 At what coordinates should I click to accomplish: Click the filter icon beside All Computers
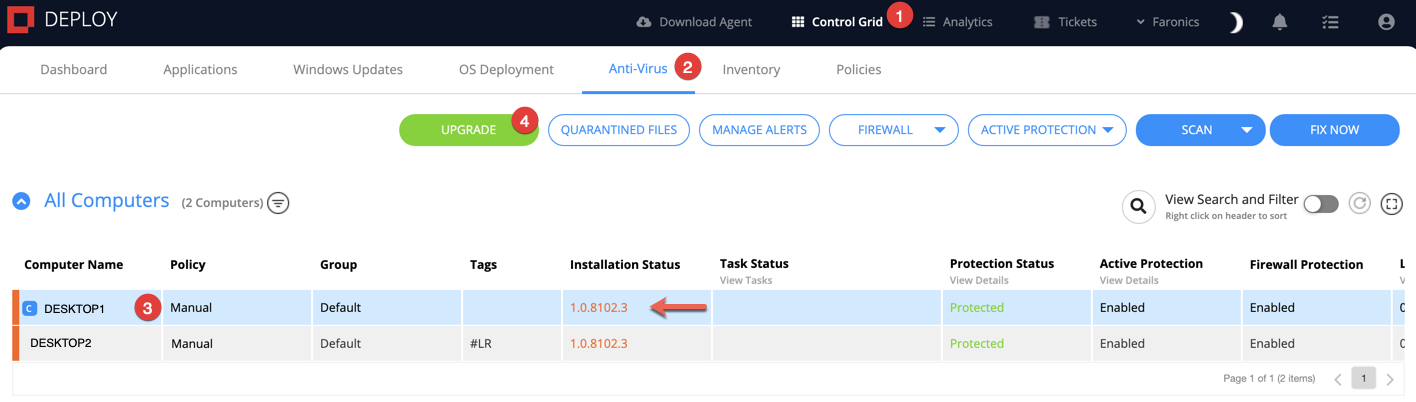278,203
